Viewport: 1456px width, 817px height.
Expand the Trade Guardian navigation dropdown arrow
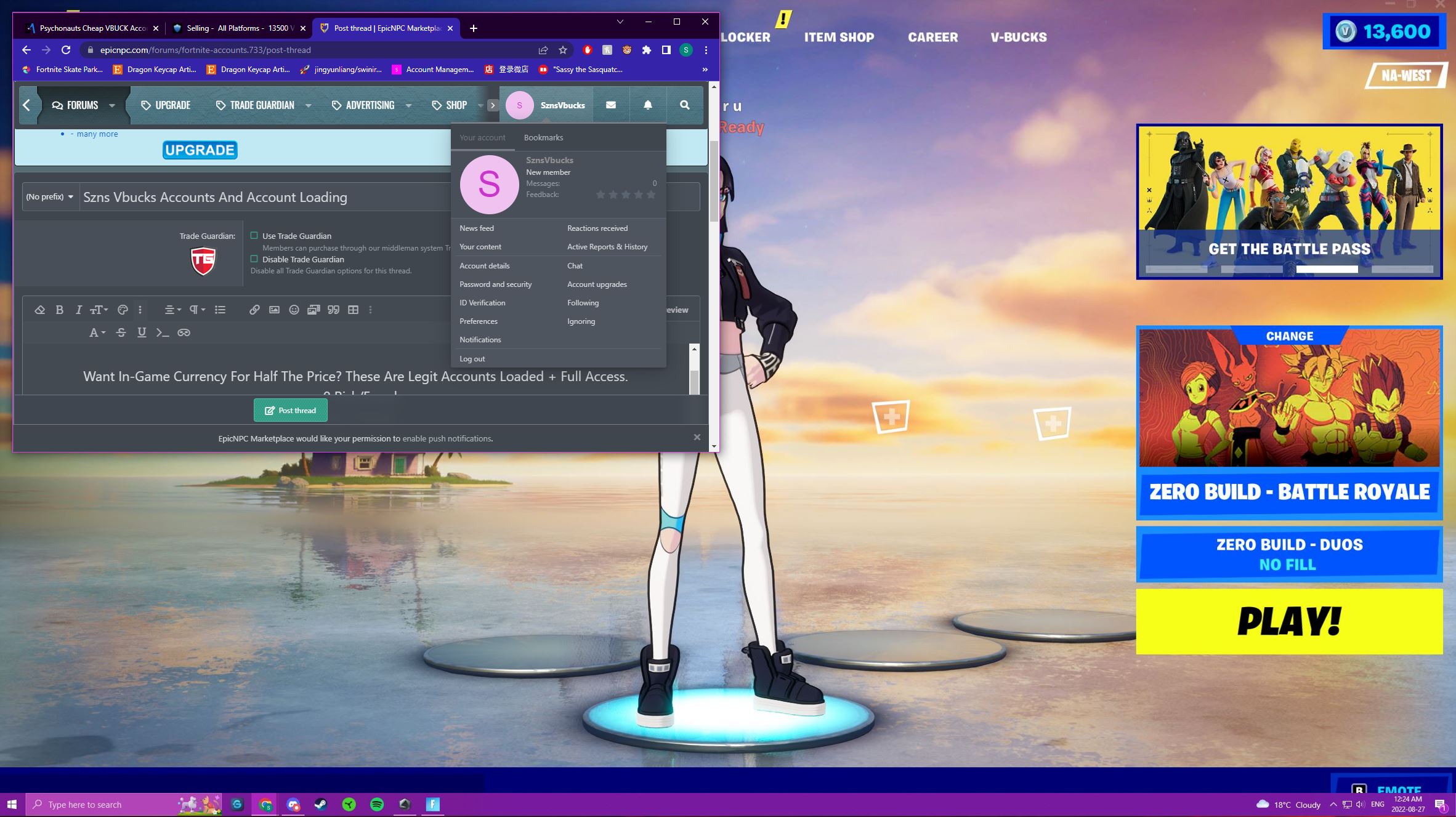tap(308, 105)
